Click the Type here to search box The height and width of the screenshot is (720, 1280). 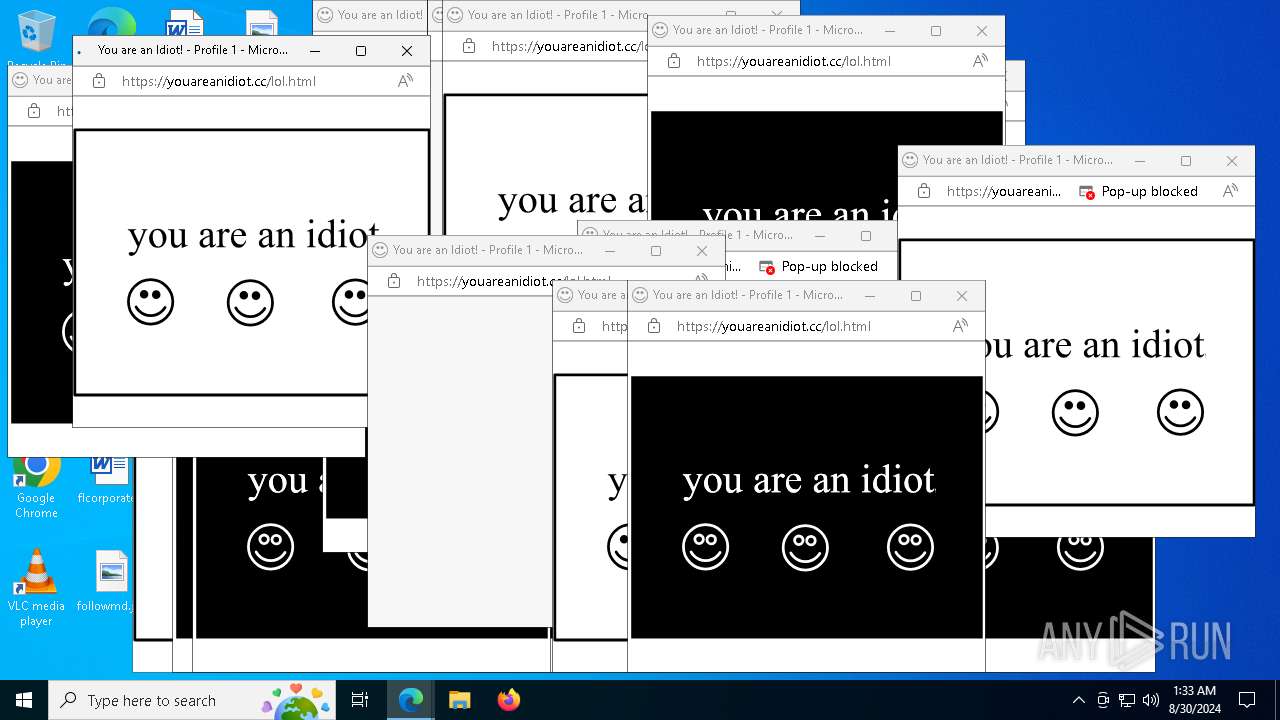192,700
